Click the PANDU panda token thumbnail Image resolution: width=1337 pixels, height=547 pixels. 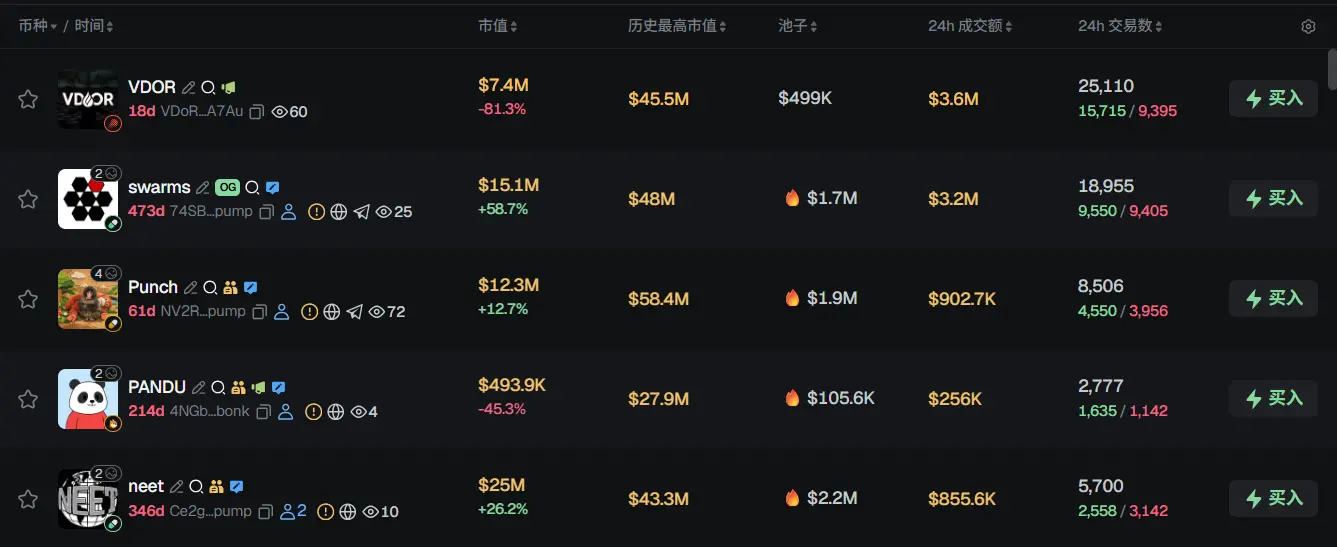pyautogui.click(x=88, y=399)
